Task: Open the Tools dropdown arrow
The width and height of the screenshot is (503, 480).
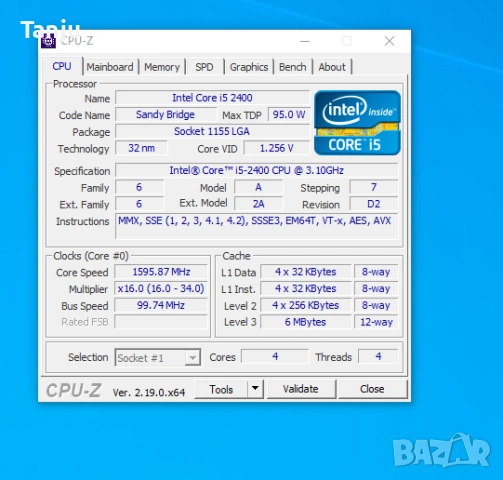Action: click(x=255, y=388)
